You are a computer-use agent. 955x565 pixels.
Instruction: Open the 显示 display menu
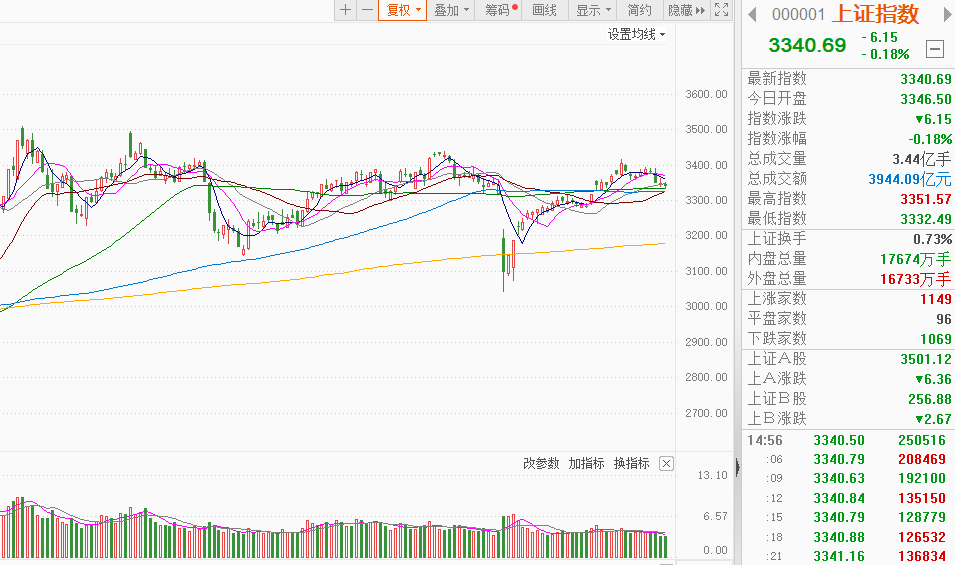(593, 10)
